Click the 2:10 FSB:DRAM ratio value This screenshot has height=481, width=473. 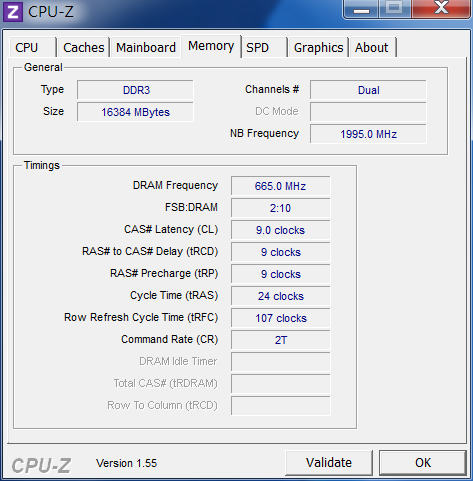281,208
